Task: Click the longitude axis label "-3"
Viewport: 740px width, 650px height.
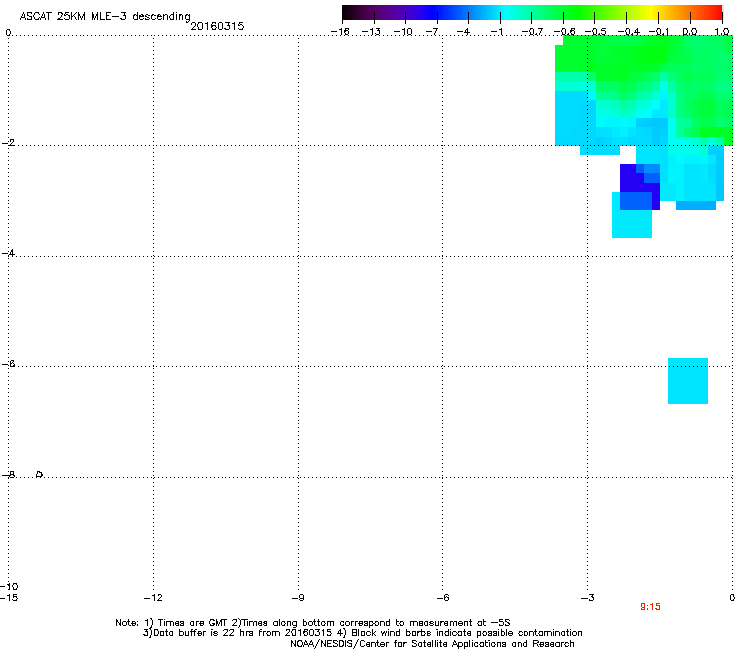Action: [588, 598]
